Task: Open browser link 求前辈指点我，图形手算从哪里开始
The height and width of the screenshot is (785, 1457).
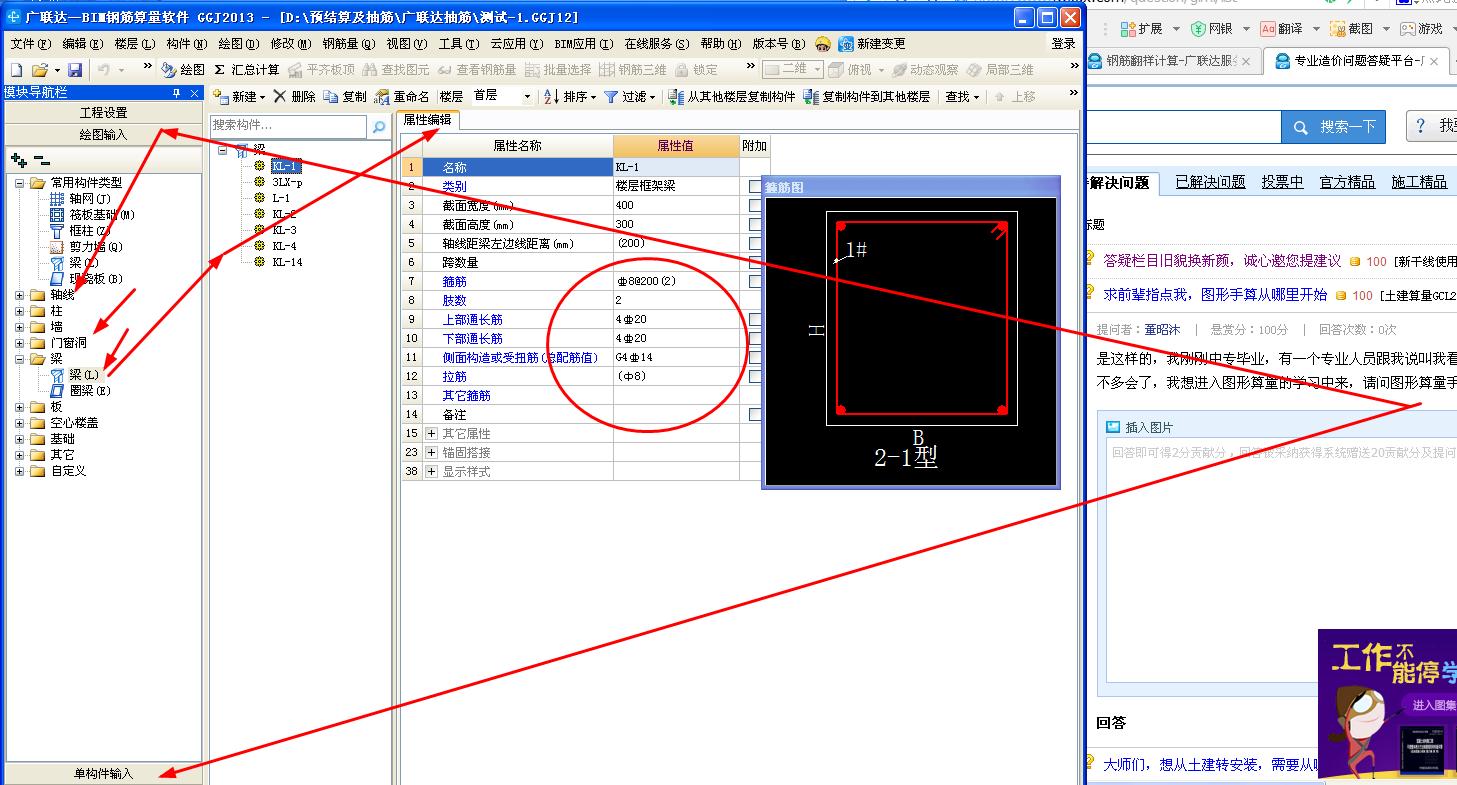Action: (1215, 295)
